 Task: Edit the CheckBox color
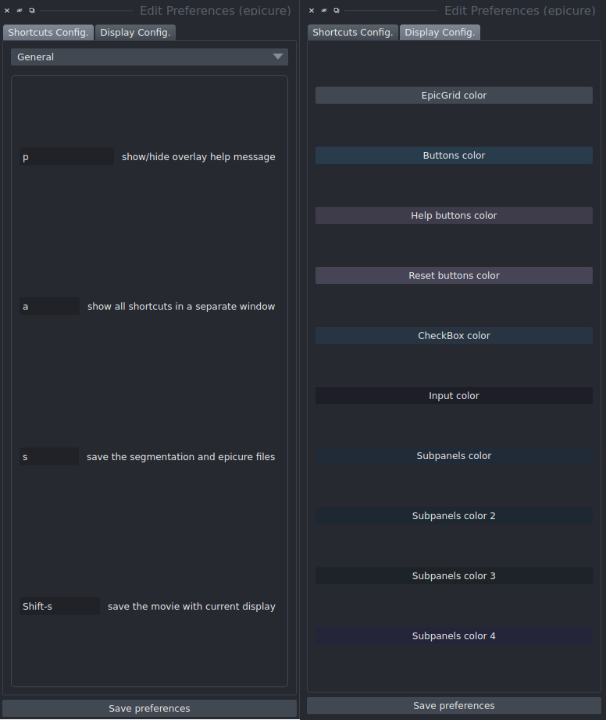(454, 336)
